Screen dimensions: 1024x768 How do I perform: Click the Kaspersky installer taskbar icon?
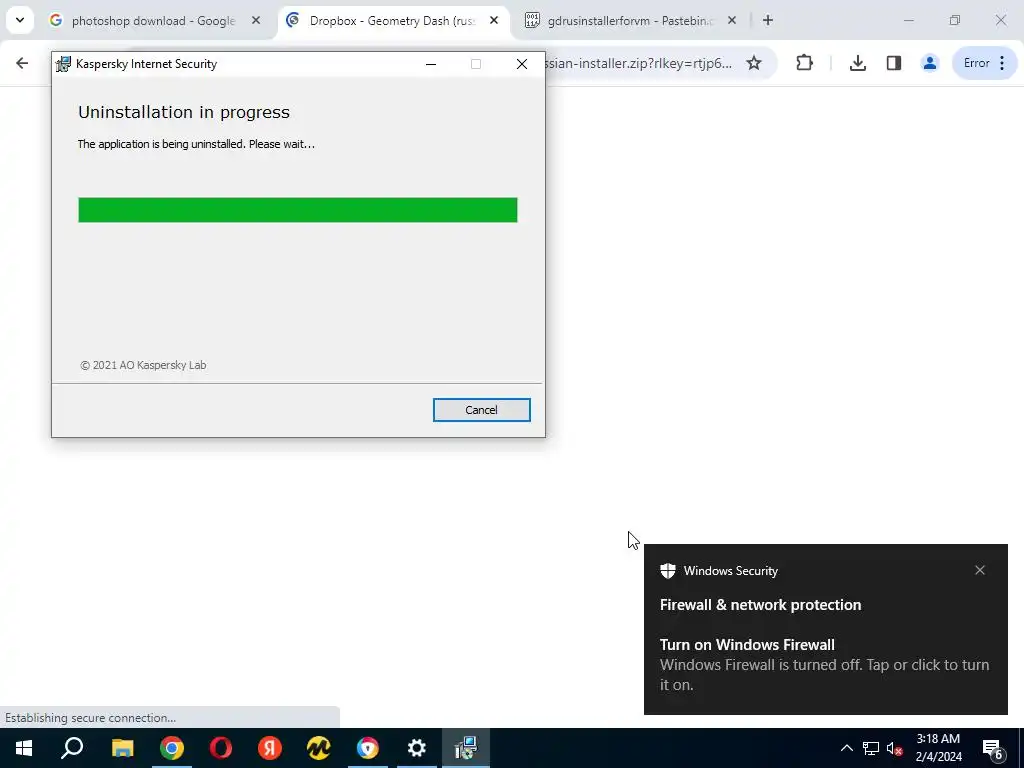pos(466,748)
